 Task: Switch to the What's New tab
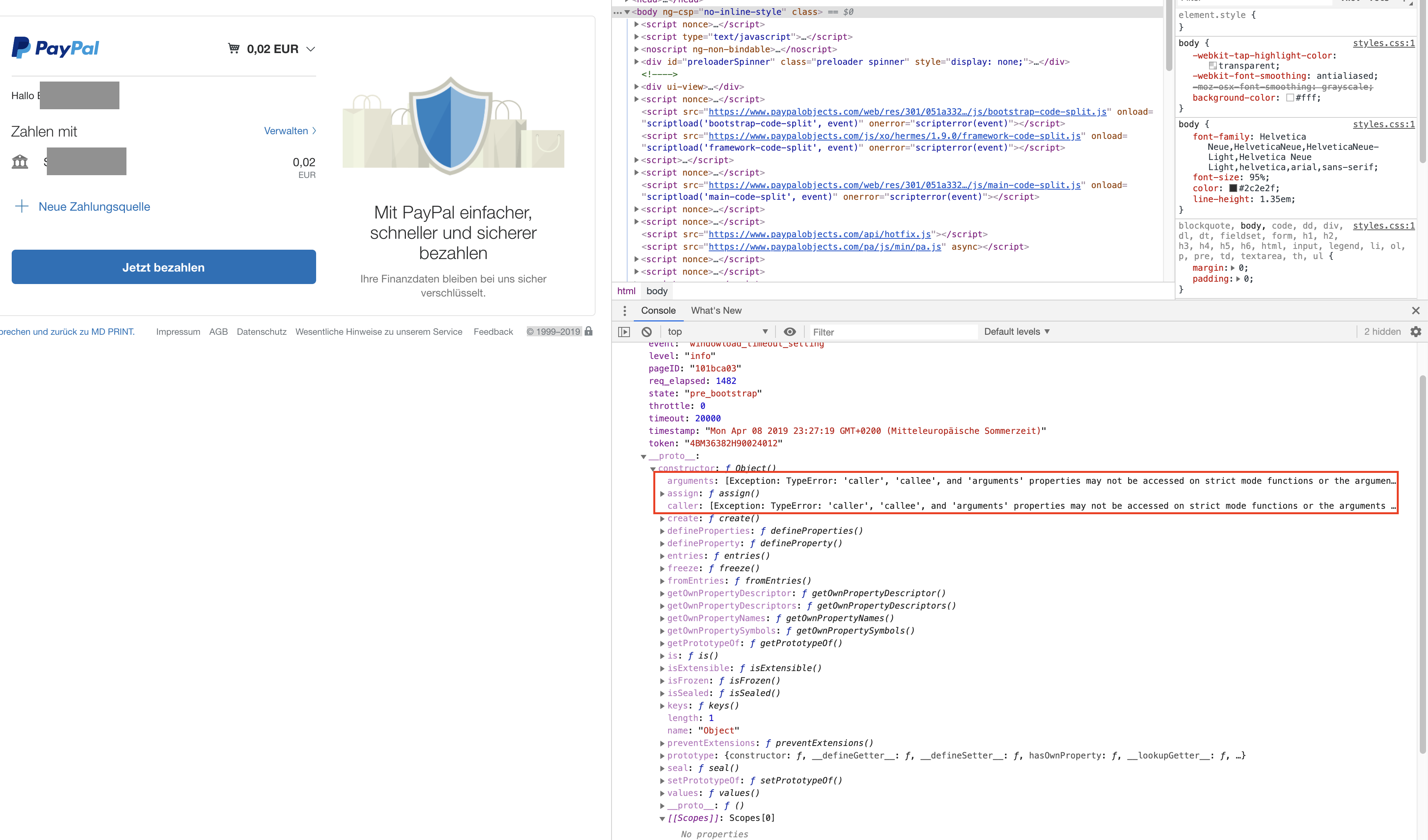[716, 311]
